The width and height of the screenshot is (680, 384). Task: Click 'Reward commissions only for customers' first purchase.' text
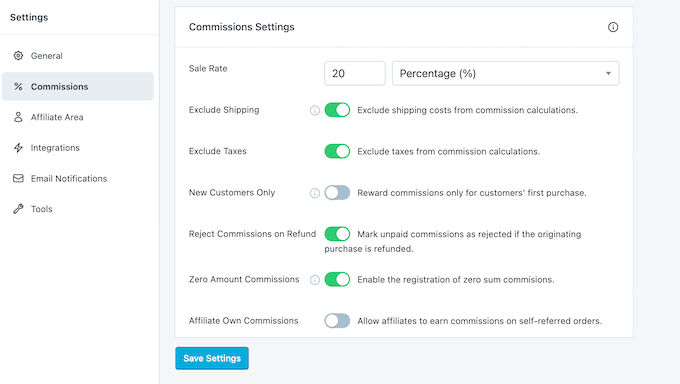click(x=471, y=193)
